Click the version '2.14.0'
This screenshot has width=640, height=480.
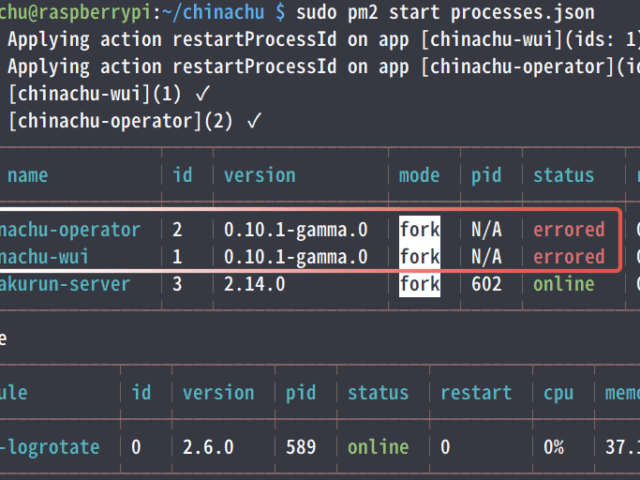(255, 284)
